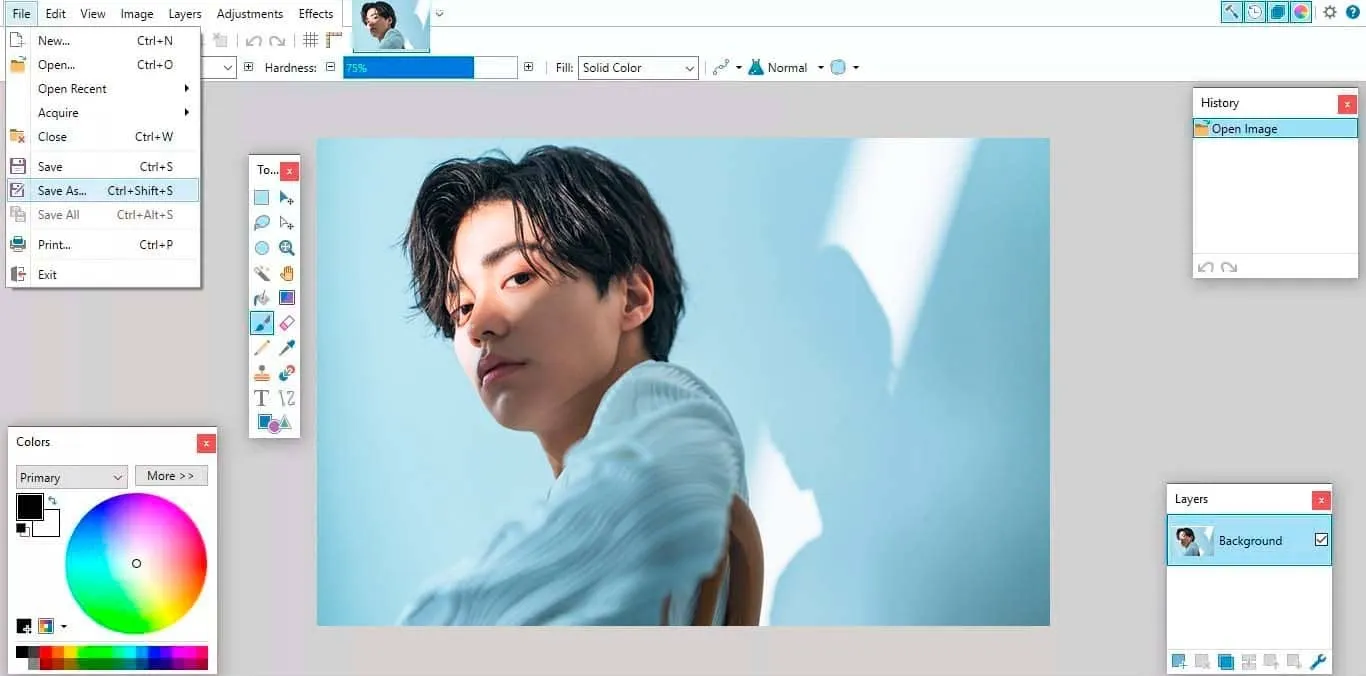1366x676 pixels.
Task: Choose the Text tool
Action: point(262,398)
